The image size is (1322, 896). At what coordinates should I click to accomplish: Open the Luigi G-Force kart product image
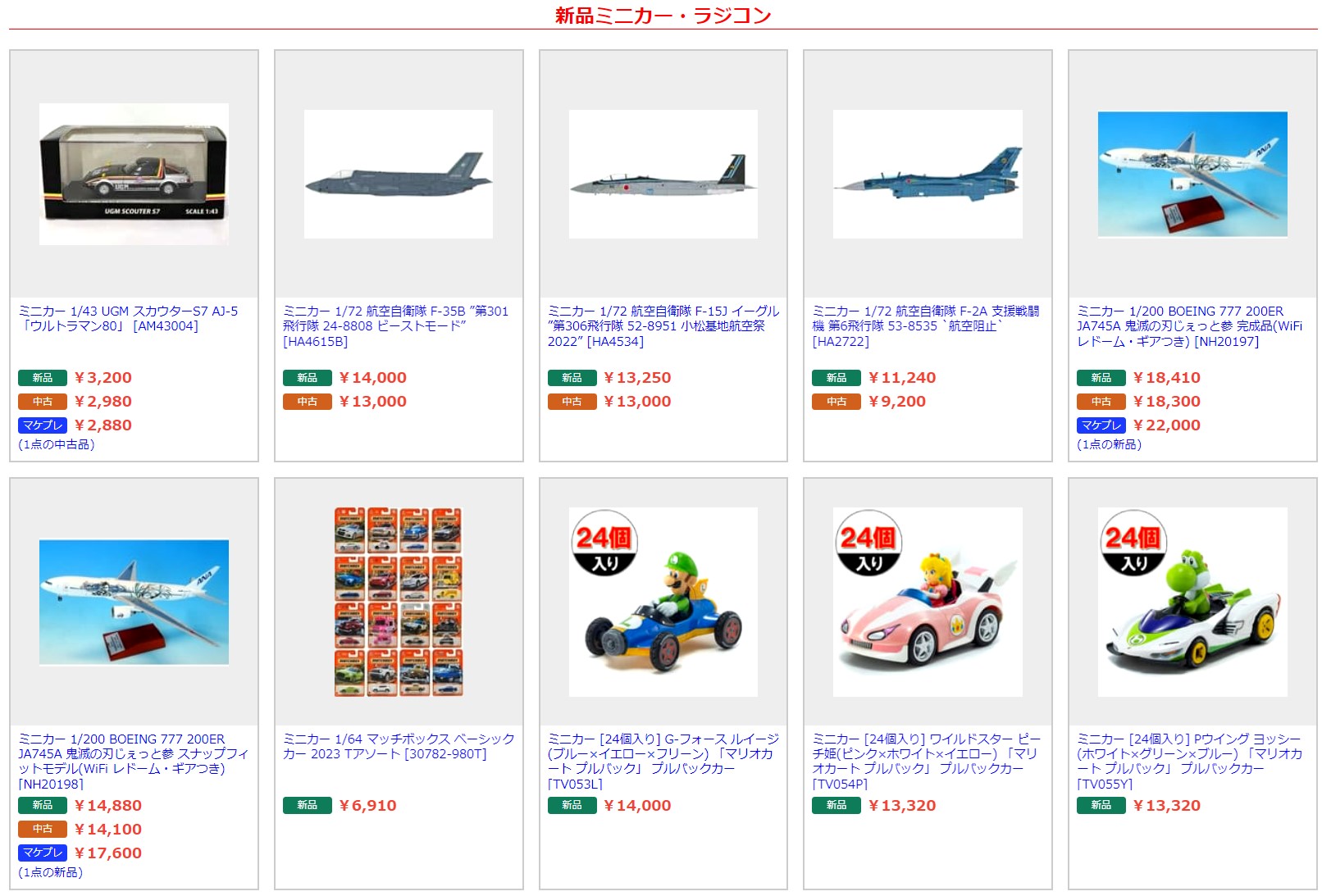point(663,602)
